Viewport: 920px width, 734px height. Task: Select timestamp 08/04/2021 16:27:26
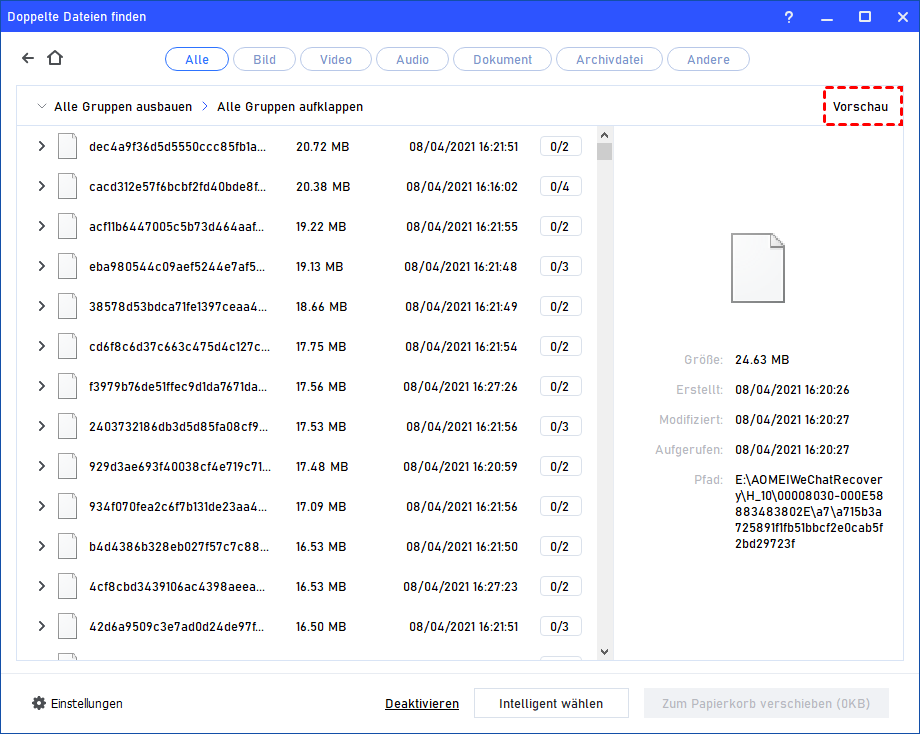(x=461, y=386)
